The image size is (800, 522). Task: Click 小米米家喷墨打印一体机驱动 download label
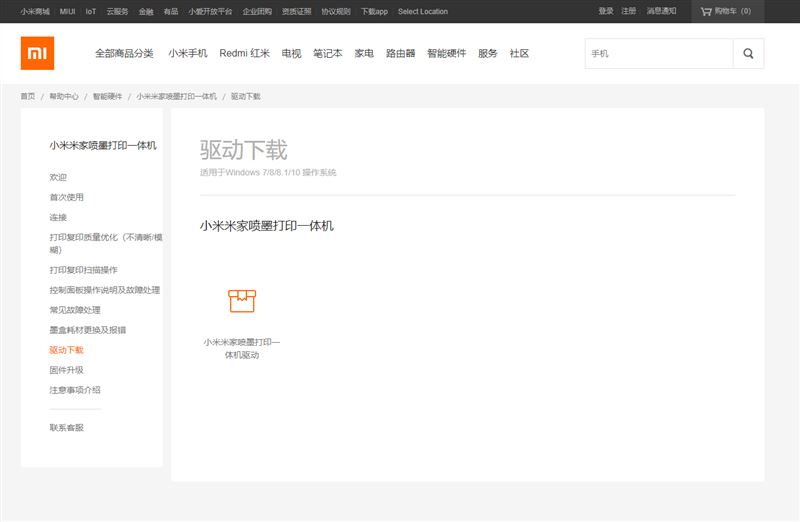pos(242,349)
